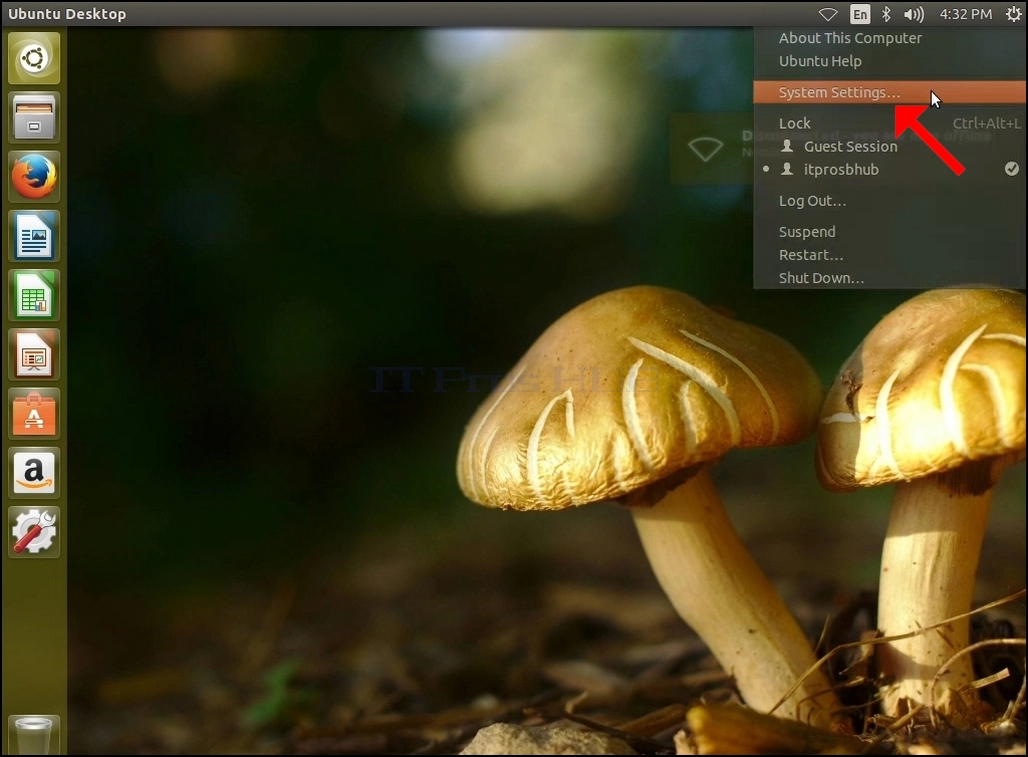Suspend the computer from session menu
Viewport: 1028px width, 757px height.
pyautogui.click(x=890, y=231)
